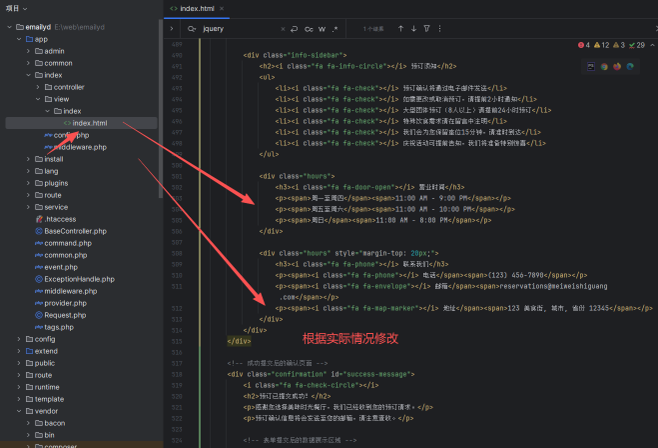Toggle regex search option
The image size is (658, 448).
pos(335,29)
